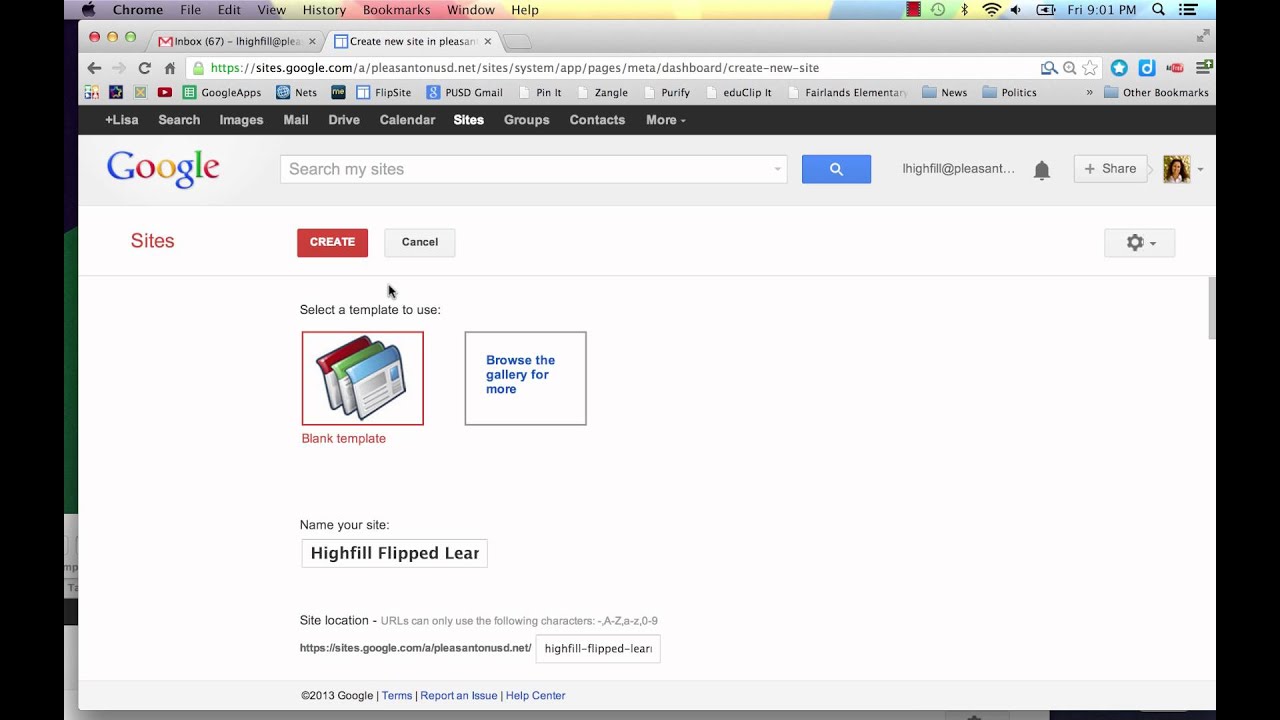Open the Pin It bookmarklet
This screenshot has width=1280, height=720.
[540, 92]
